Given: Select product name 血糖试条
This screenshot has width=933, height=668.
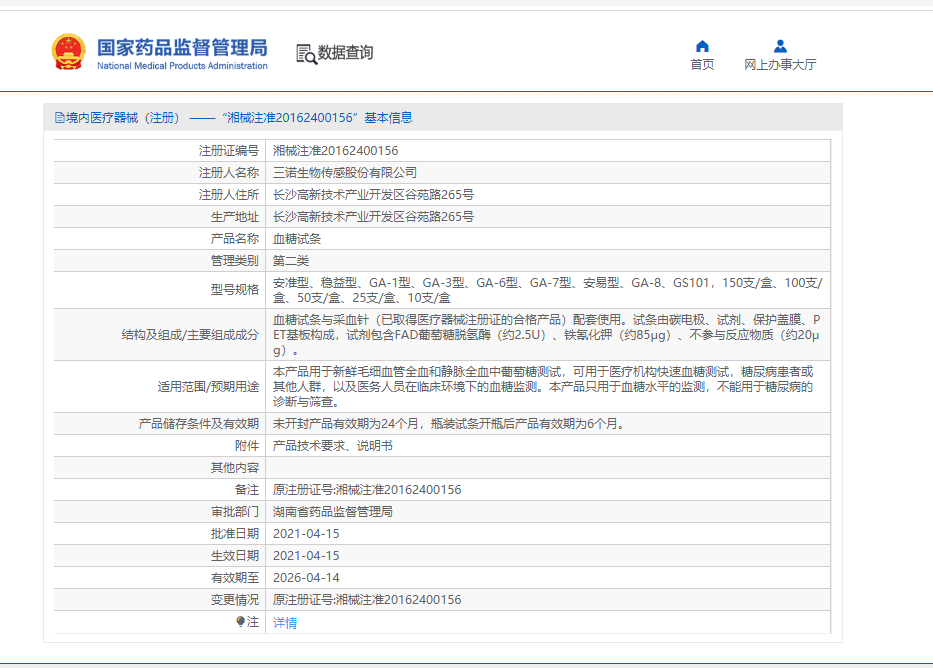Looking at the screenshot, I should pyautogui.click(x=296, y=239).
